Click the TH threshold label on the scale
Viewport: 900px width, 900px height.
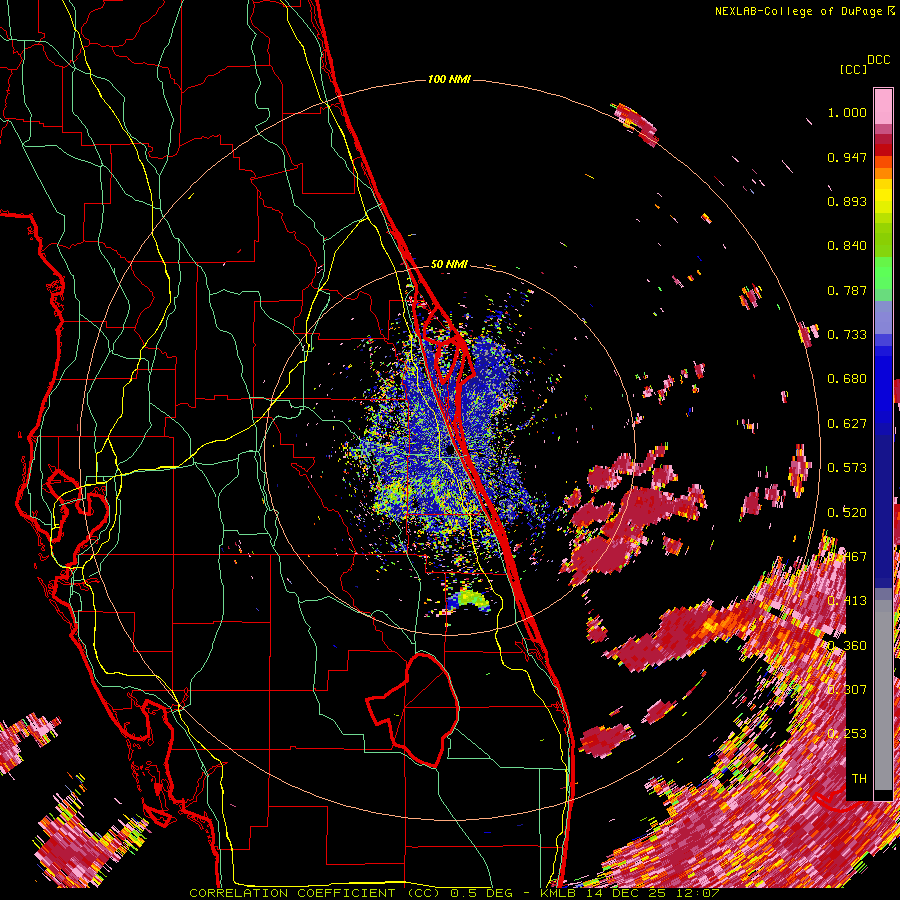coord(859,778)
